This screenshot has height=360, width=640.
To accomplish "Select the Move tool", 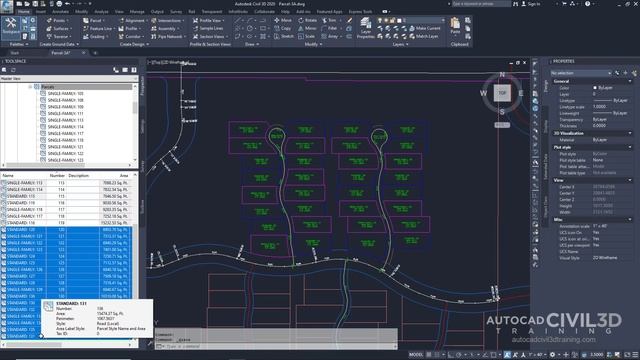I will coord(283,20).
